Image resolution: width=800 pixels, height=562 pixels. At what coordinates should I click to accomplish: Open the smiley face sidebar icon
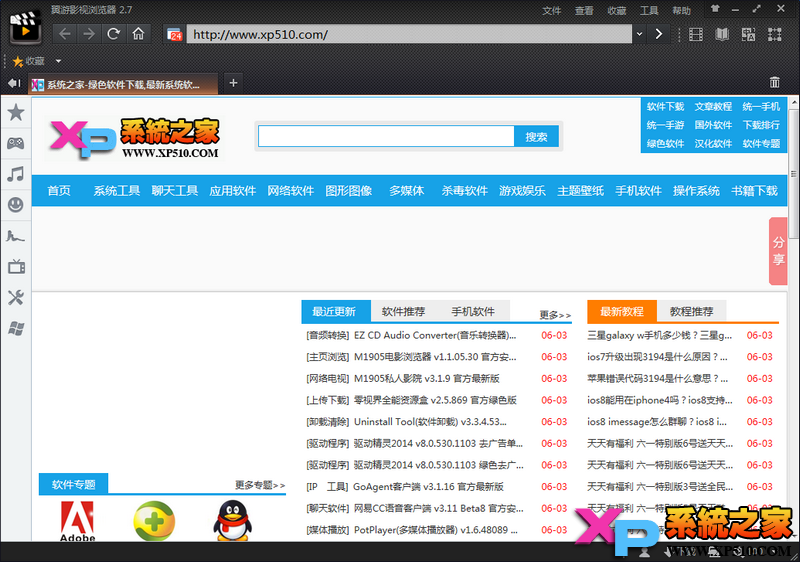(x=16, y=205)
